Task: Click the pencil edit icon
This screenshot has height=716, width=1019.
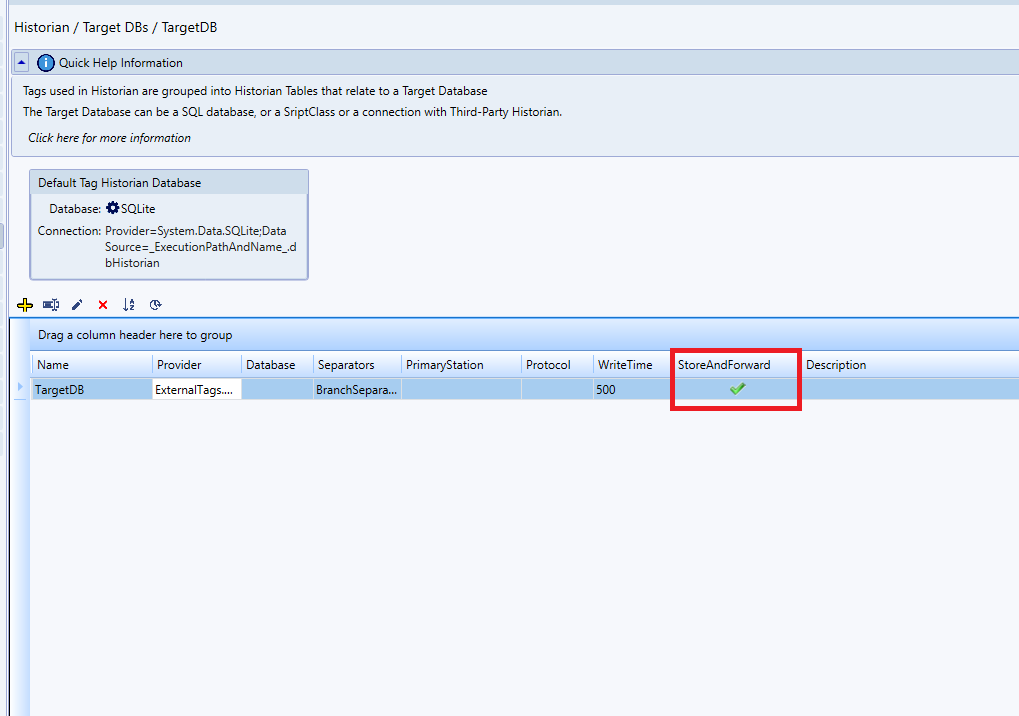Action: click(x=77, y=305)
